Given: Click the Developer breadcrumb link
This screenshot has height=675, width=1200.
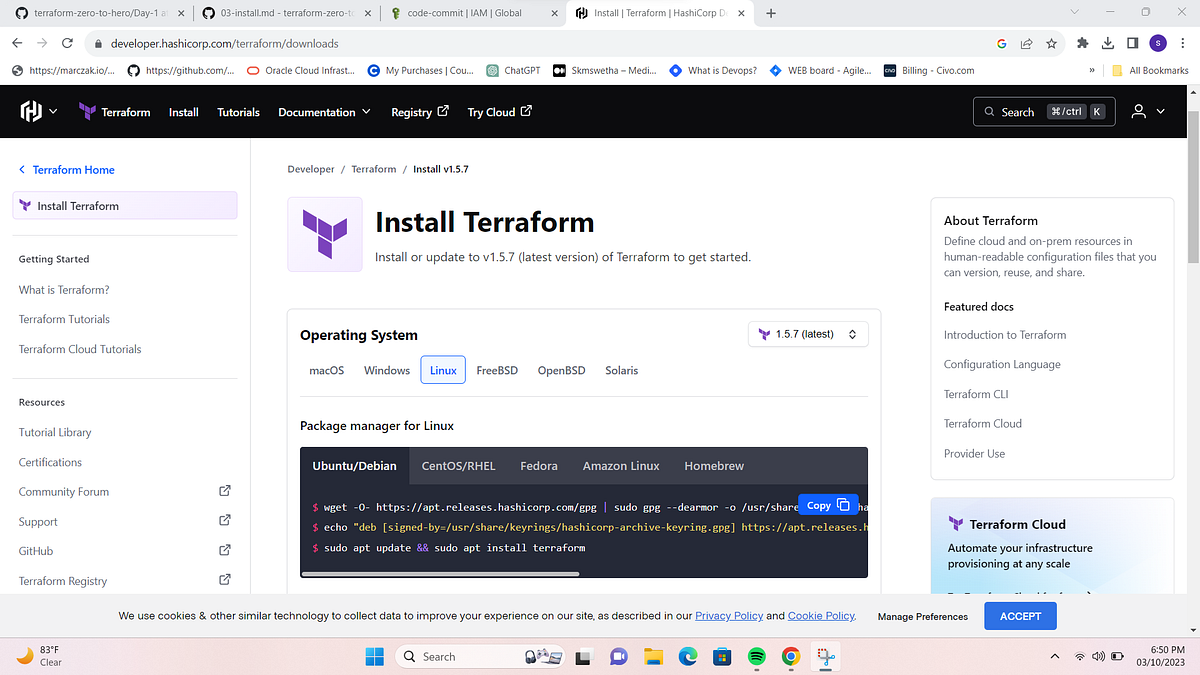Looking at the screenshot, I should [x=311, y=169].
